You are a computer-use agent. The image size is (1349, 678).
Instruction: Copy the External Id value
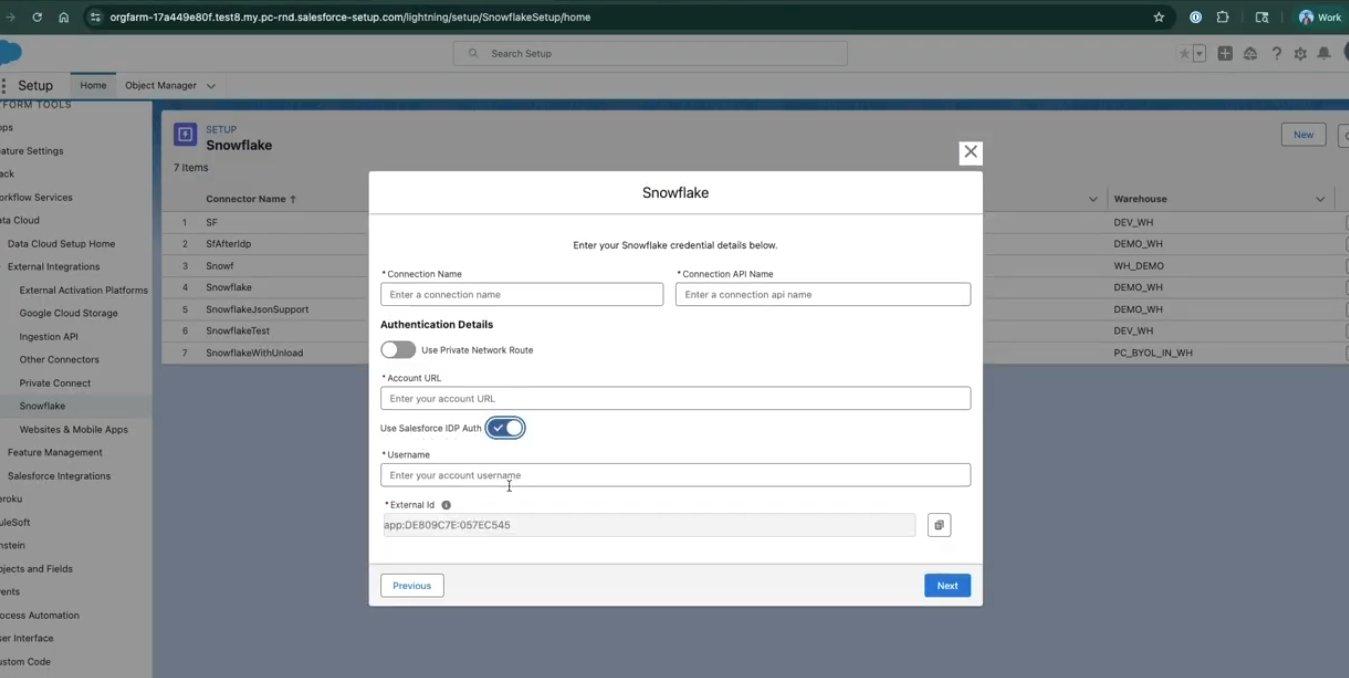pos(939,525)
